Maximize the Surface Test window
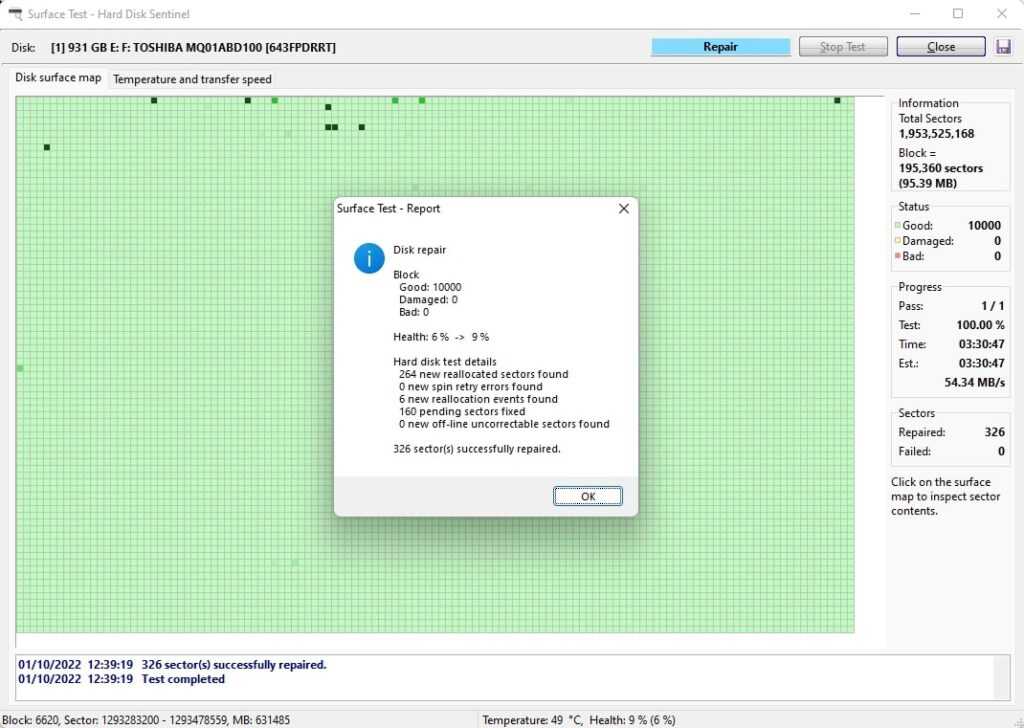This screenshot has height=728, width=1024. coord(957,14)
